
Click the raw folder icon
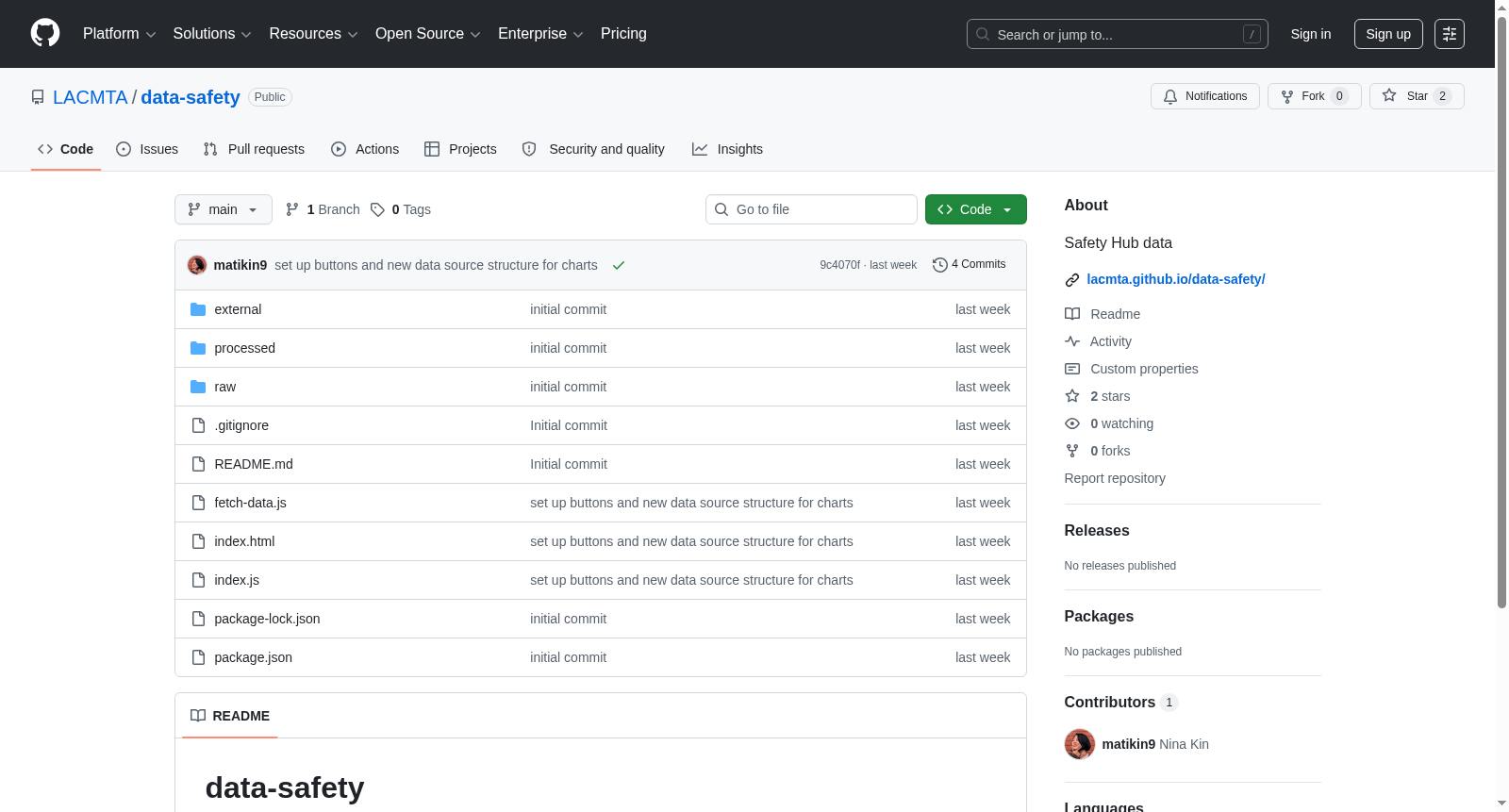point(198,387)
